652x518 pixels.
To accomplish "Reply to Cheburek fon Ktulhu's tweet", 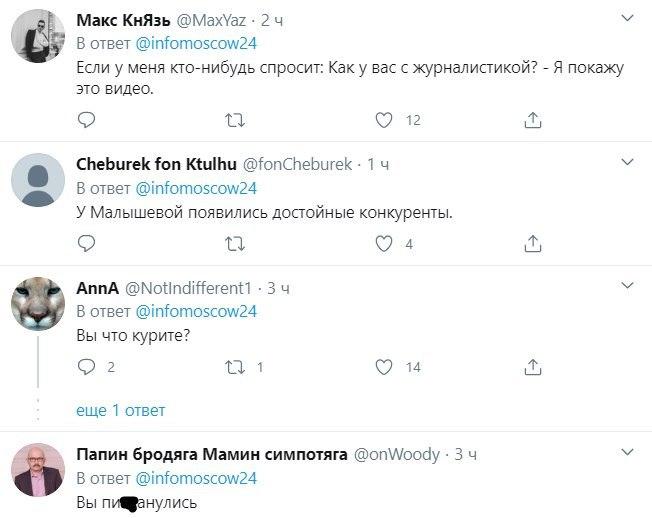I will coord(87,243).
